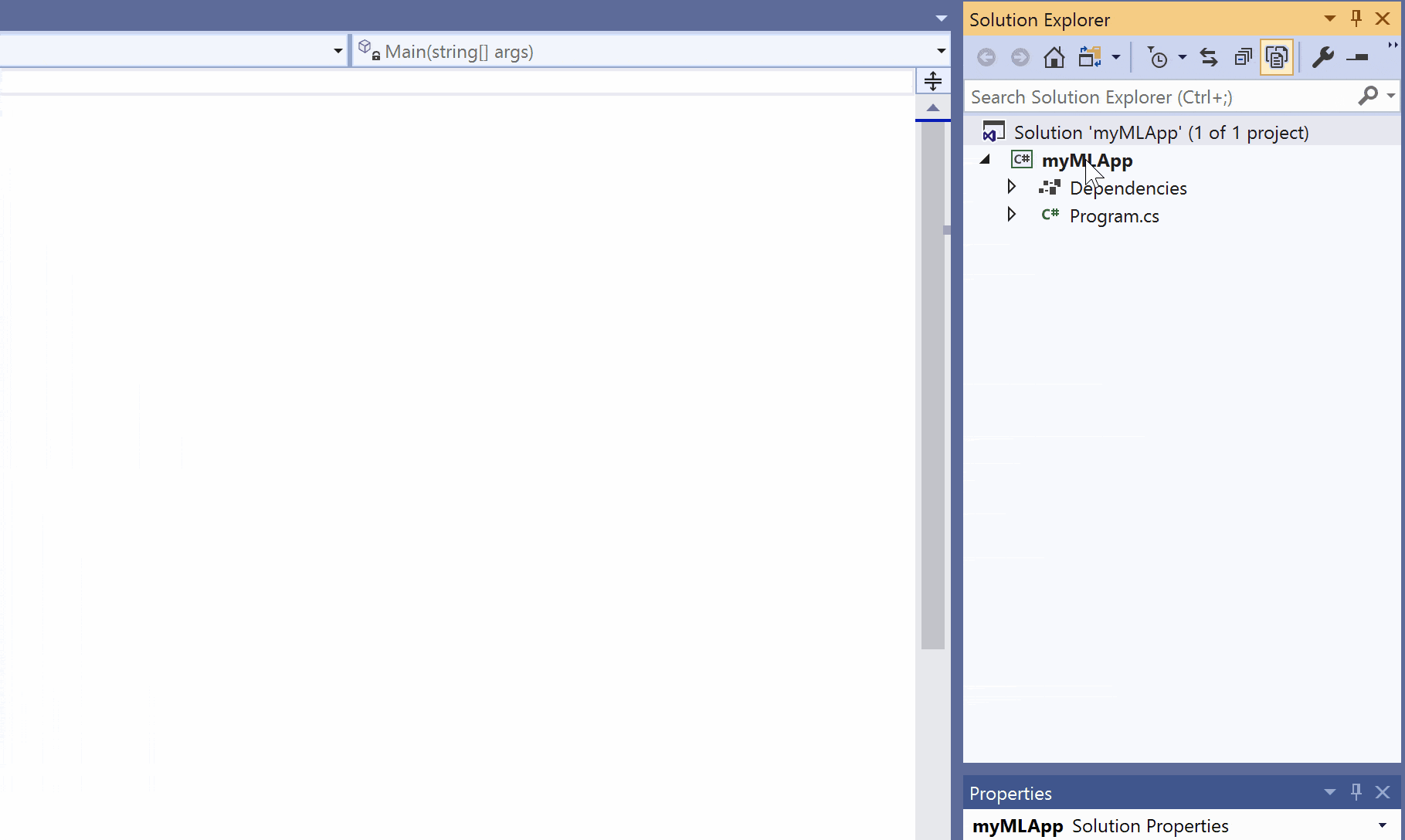The width and height of the screenshot is (1405, 840).
Task: Select the Home icon in Solution Explorer
Action: (1054, 57)
